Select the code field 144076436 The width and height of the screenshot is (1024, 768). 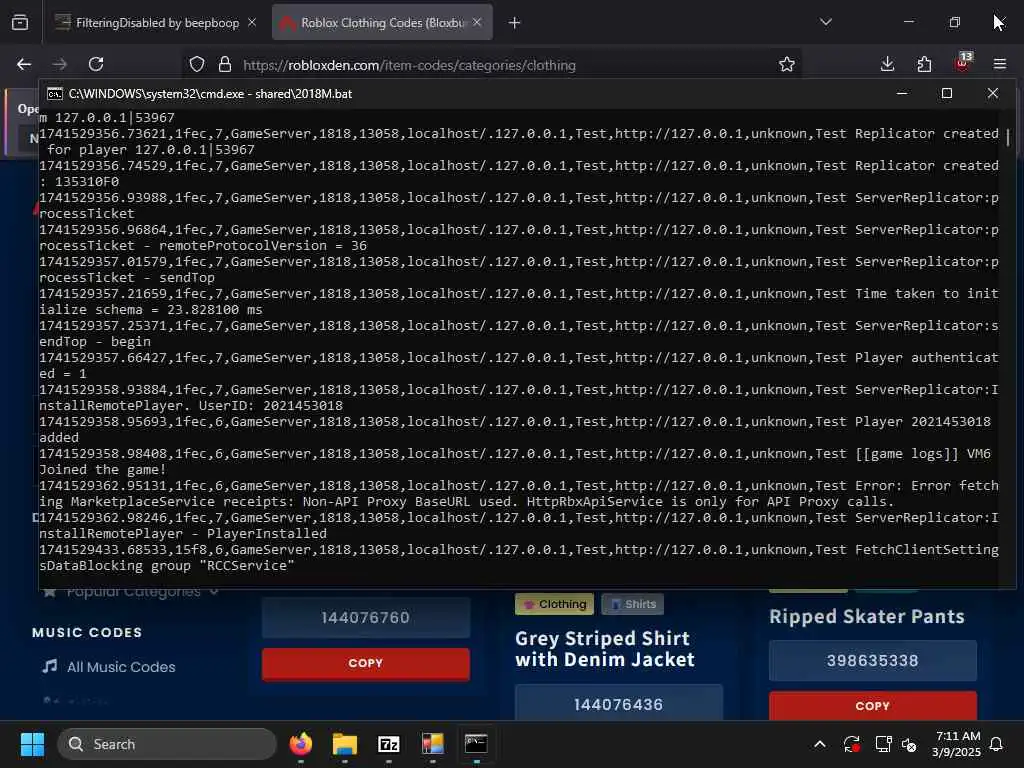pyautogui.click(x=618, y=704)
